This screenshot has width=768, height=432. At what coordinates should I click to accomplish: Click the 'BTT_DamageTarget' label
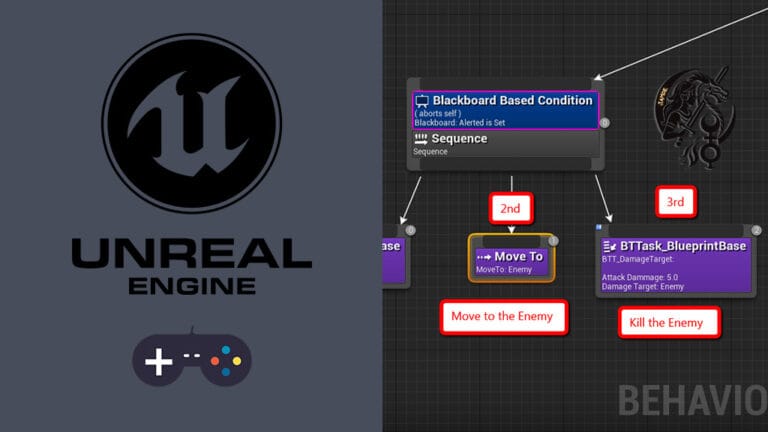tap(638, 259)
